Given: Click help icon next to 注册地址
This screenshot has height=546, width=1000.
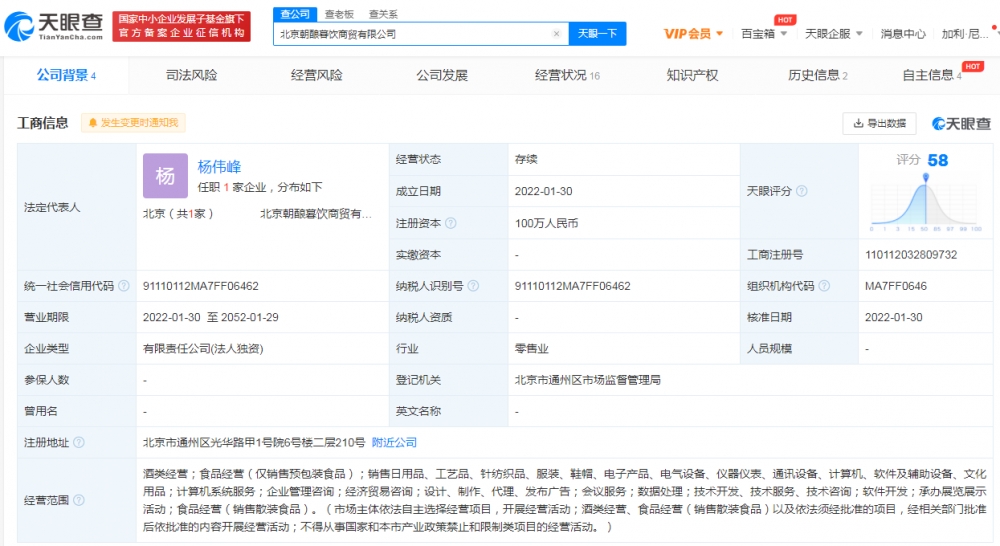Looking at the screenshot, I should [x=78, y=442].
